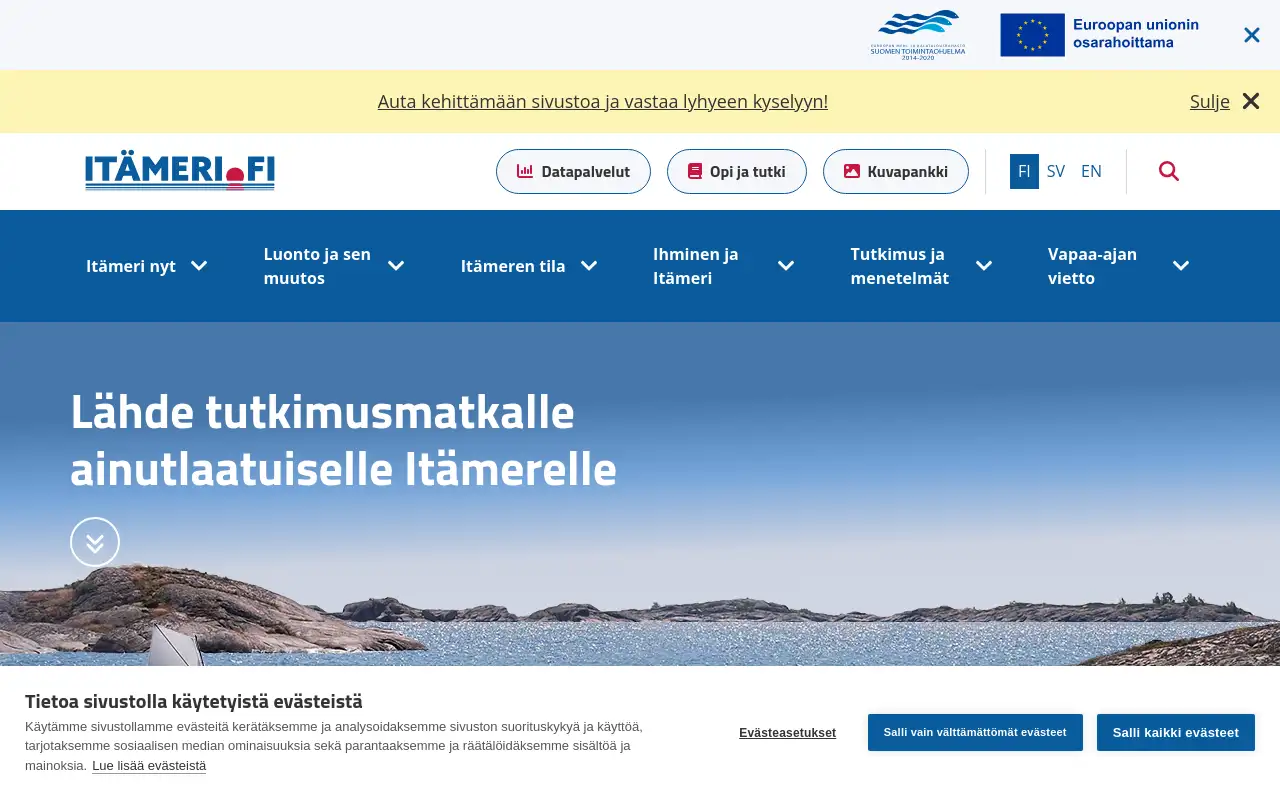The image size is (1280, 800).
Task: Open Luonto ja sen muutos menu
Action: pyautogui.click(x=317, y=266)
